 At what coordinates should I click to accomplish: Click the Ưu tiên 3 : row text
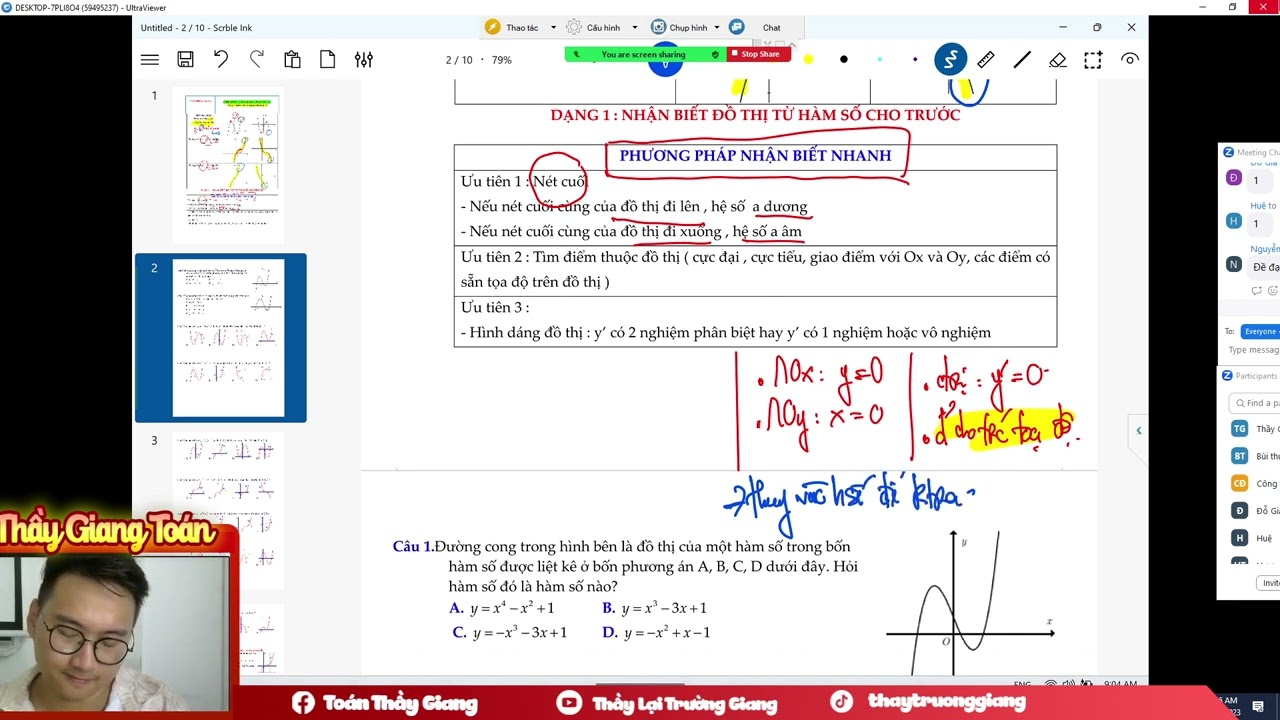[x=495, y=307]
